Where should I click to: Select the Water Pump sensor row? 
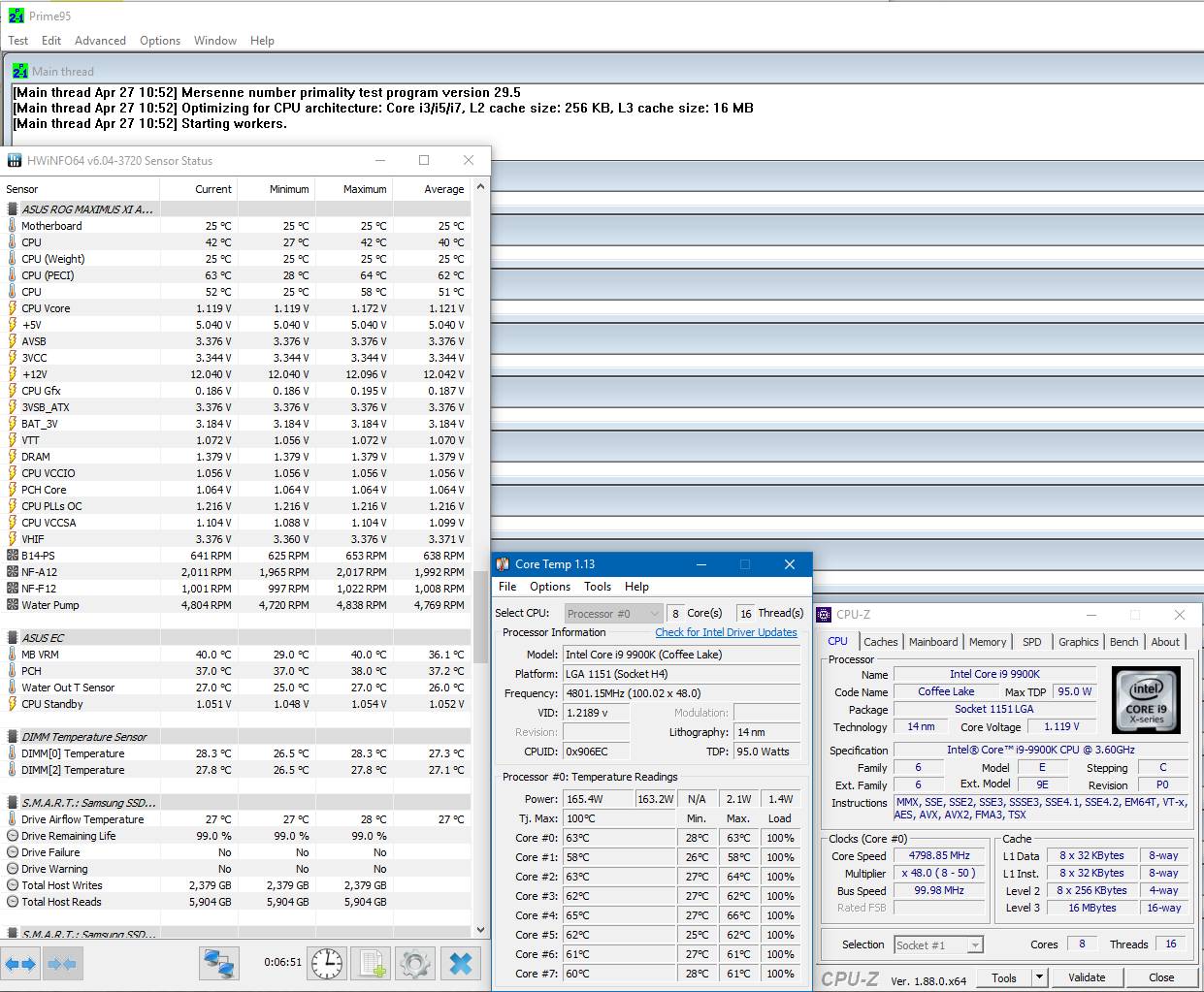(x=50, y=605)
